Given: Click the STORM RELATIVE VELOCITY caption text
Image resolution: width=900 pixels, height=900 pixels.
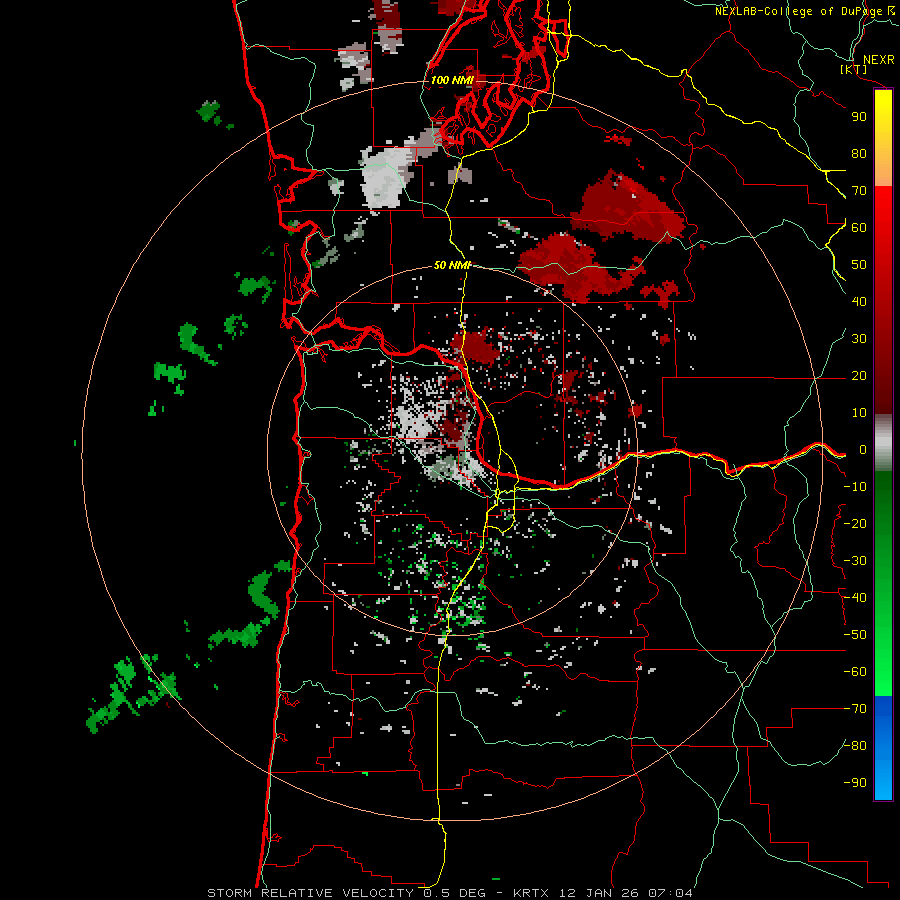Looking at the screenshot, I should click(310, 893).
